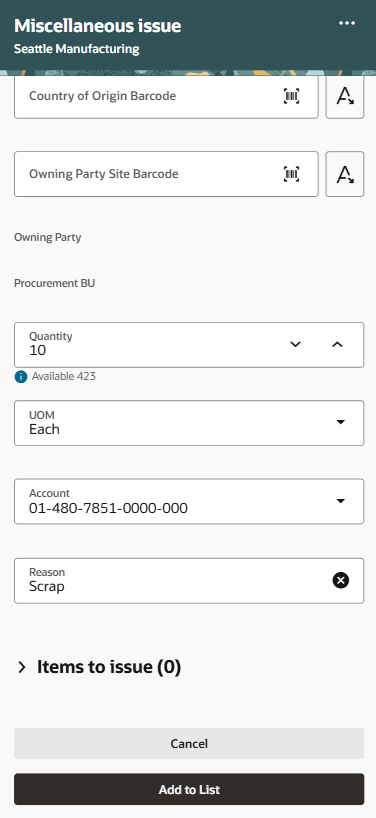Open the three-dot actions menu
Screen dimensions: 376x818
click(x=347, y=23)
